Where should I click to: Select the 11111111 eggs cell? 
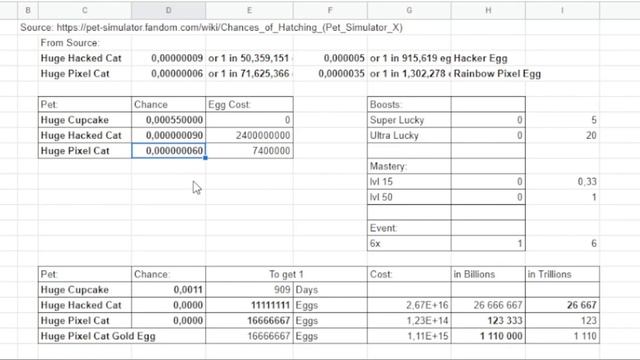pyautogui.click(x=249, y=305)
